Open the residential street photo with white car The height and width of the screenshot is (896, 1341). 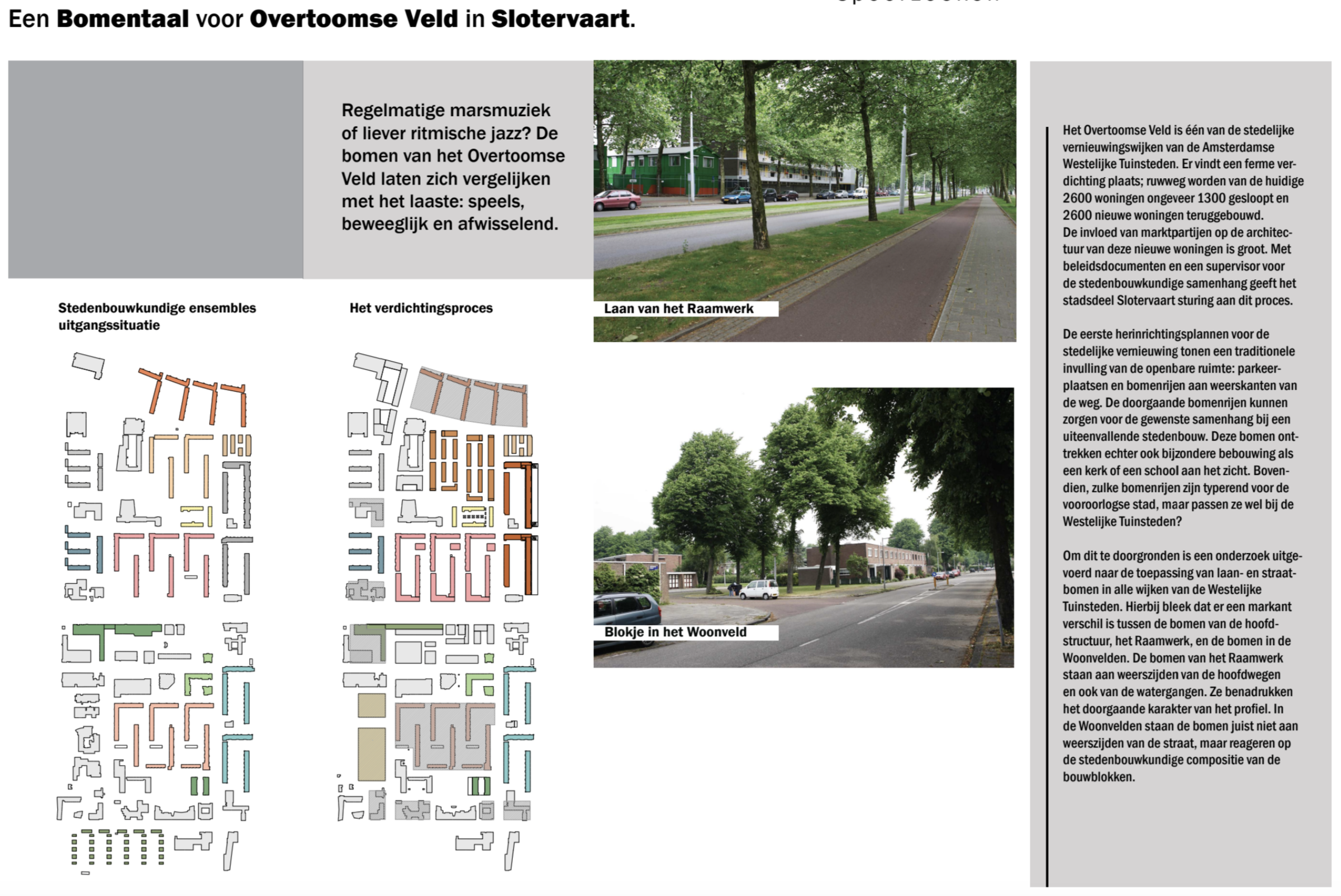click(x=803, y=527)
